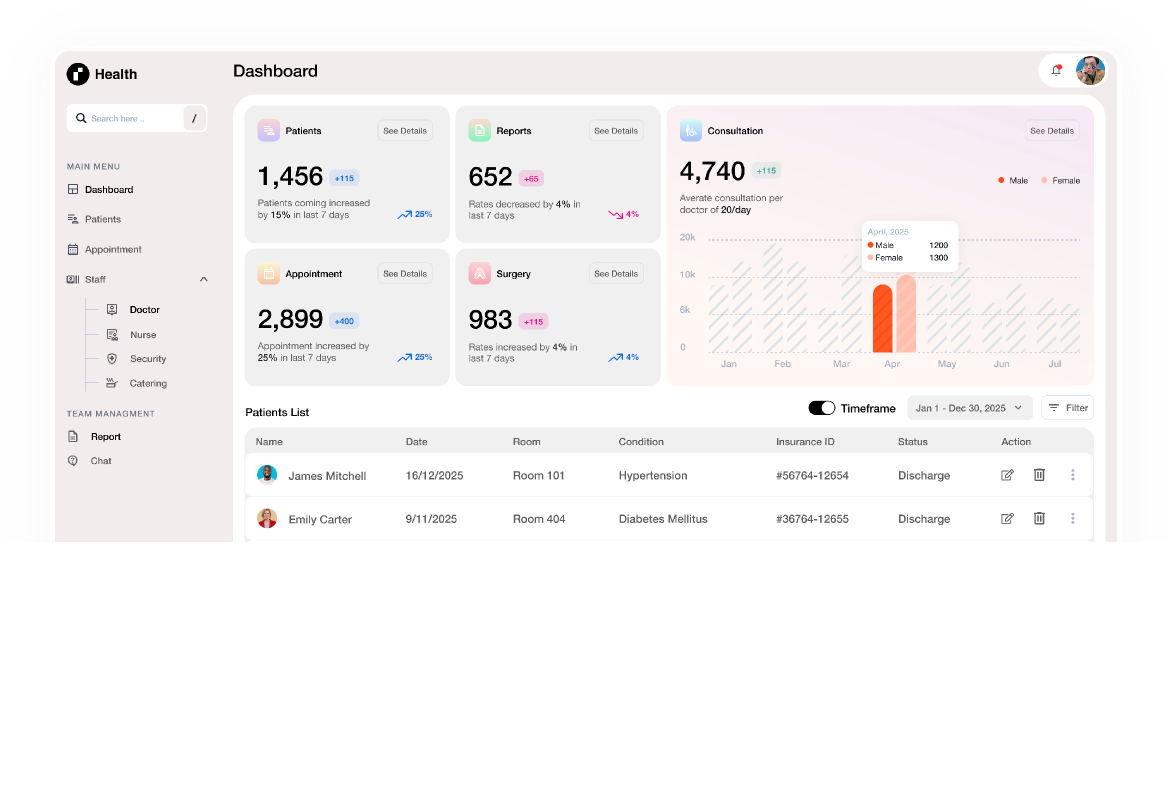This screenshot has width=1172, height=800.
Task: Click the April Female light bar
Action: pyautogui.click(x=906, y=314)
